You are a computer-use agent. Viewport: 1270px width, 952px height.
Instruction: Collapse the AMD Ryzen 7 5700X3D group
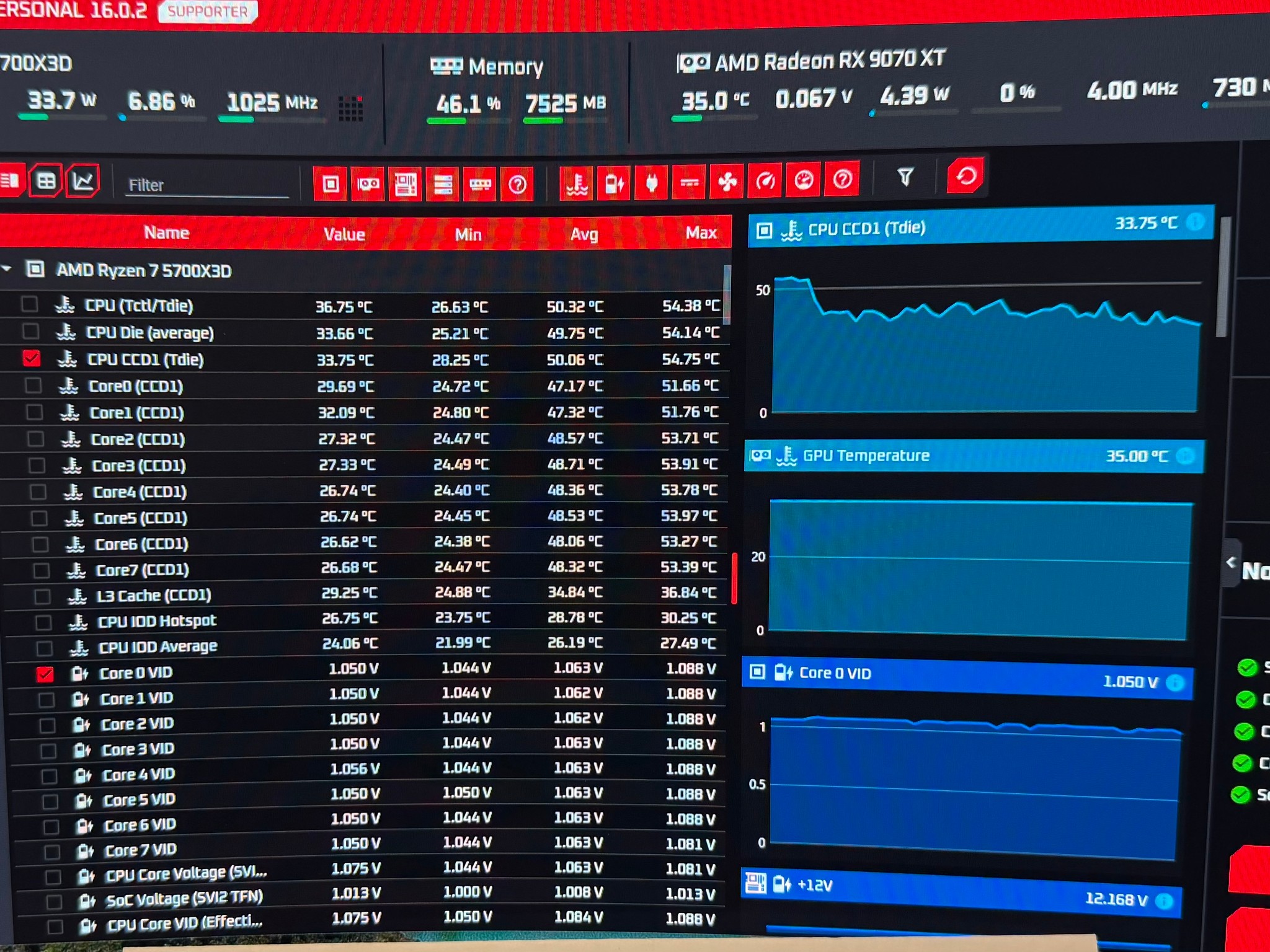click(x=7, y=269)
